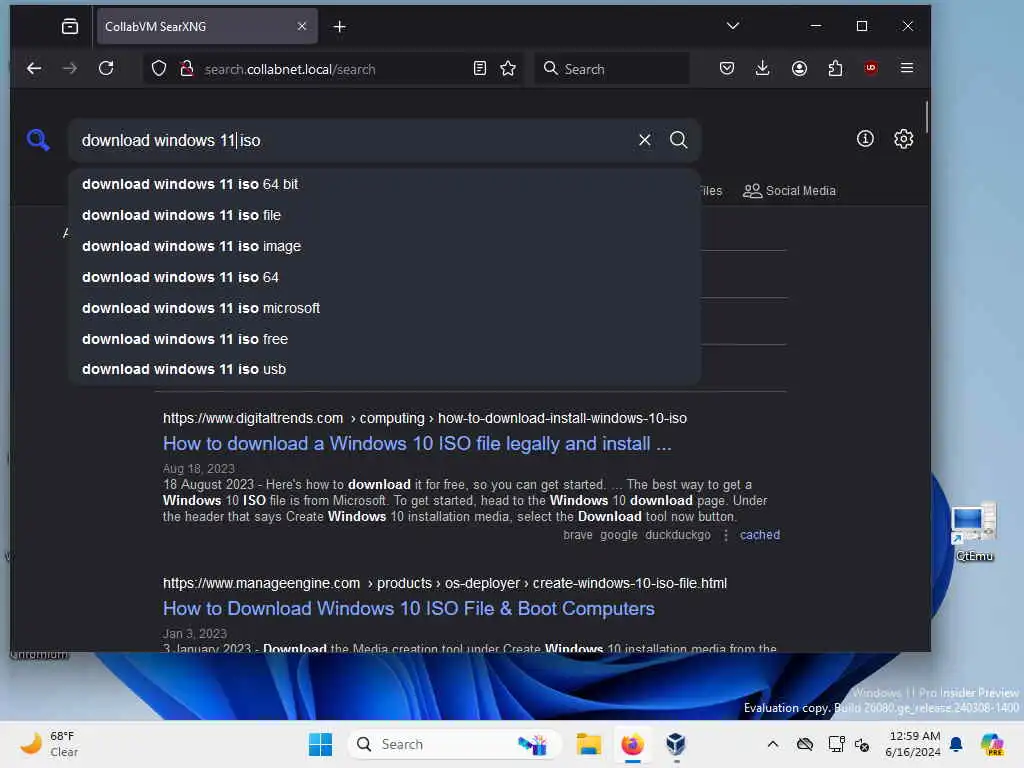Click the page vertical scrollbar
1024x768 pixels.
(x=926, y=118)
